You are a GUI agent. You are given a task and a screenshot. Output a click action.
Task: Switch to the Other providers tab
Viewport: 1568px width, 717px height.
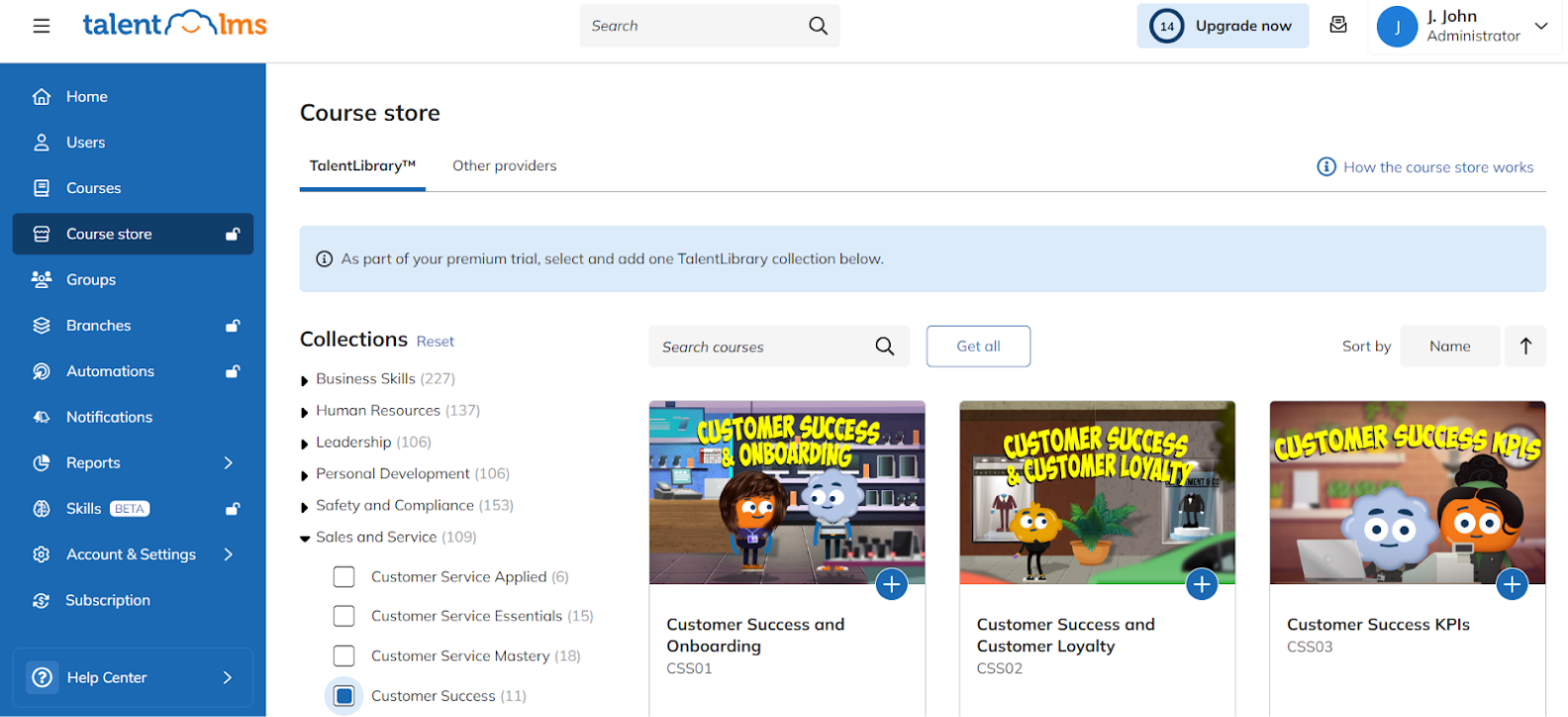[x=505, y=165]
